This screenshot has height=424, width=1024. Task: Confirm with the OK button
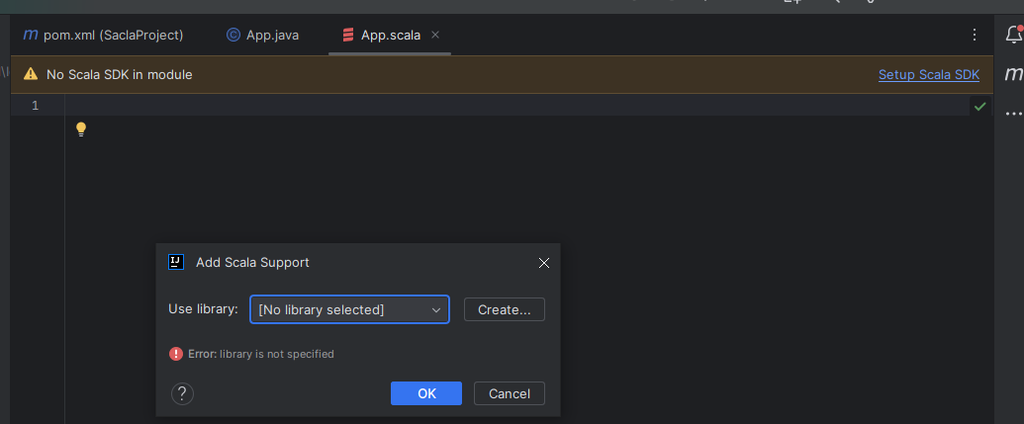426,394
